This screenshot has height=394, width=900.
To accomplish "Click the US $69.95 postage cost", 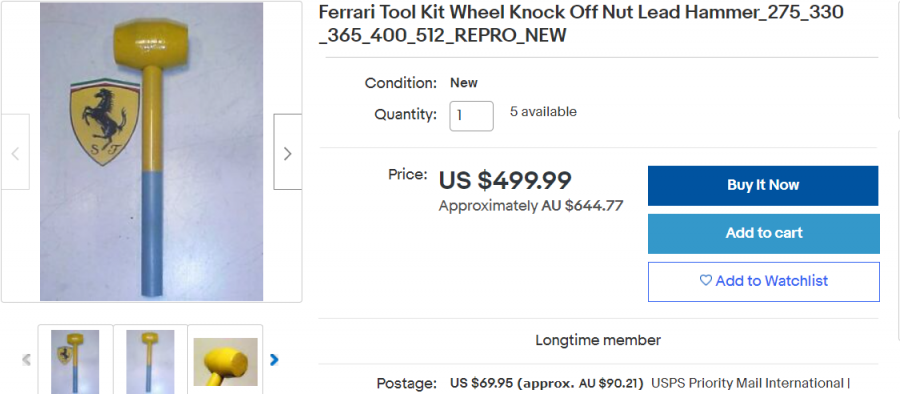I will (482, 383).
